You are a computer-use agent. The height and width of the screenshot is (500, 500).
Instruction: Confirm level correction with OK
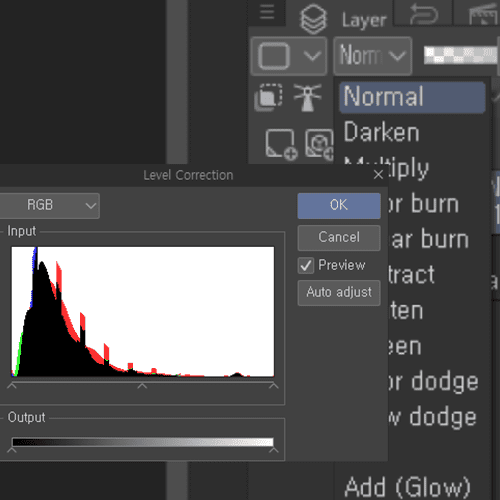(x=339, y=206)
